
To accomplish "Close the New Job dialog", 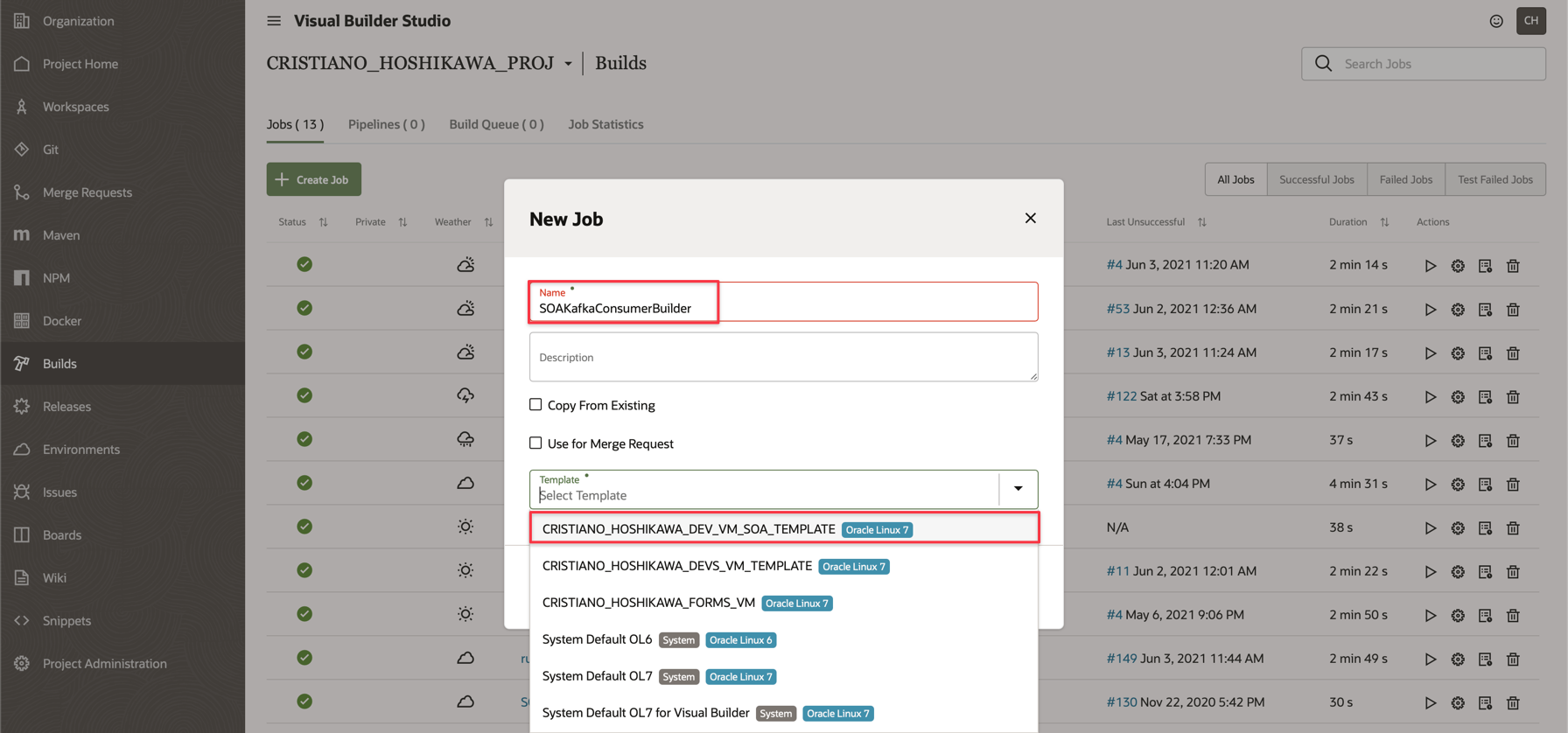I will [x=1031, y=218].
